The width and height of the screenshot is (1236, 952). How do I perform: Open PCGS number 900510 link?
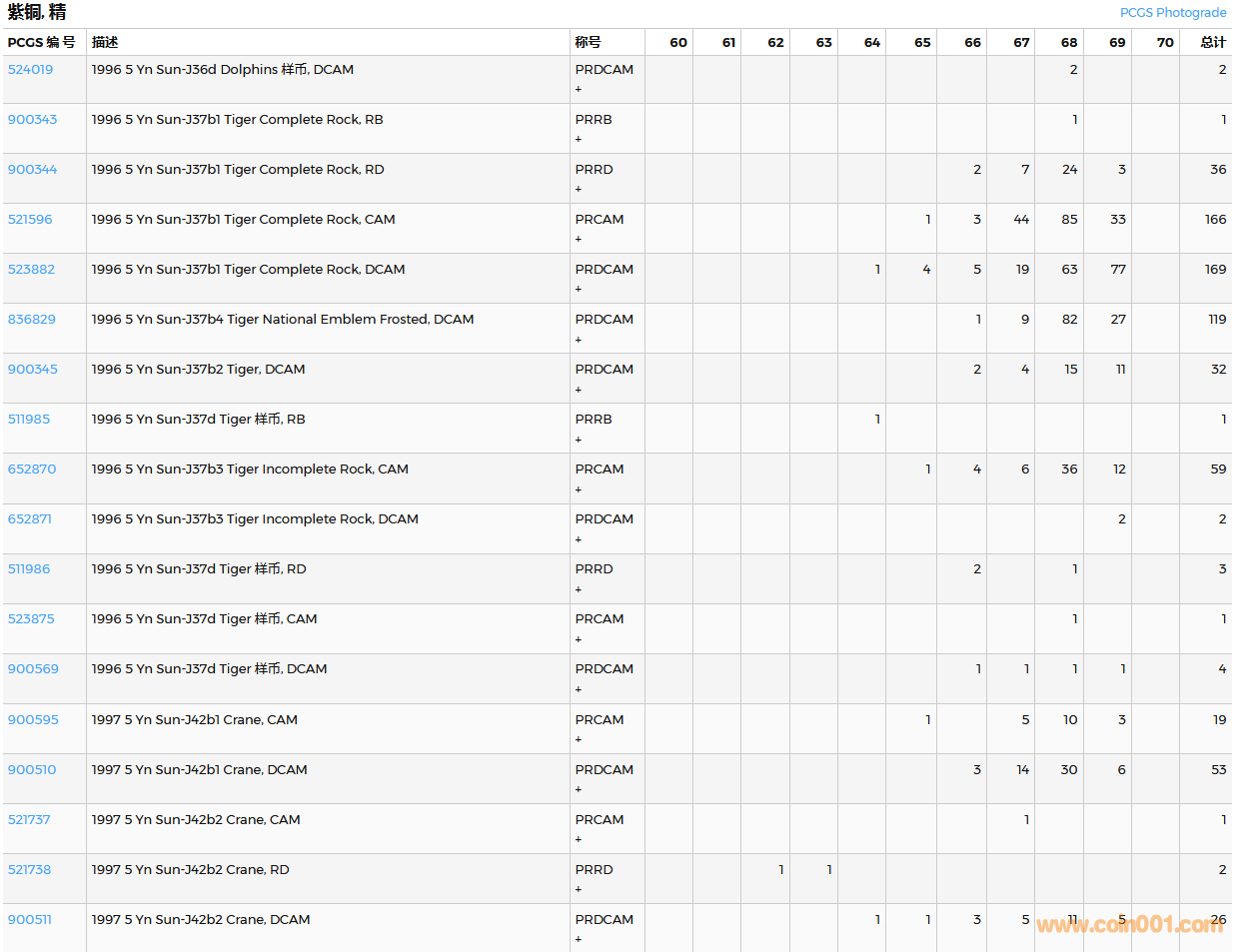pyautogui.click(x=32, y=770)
